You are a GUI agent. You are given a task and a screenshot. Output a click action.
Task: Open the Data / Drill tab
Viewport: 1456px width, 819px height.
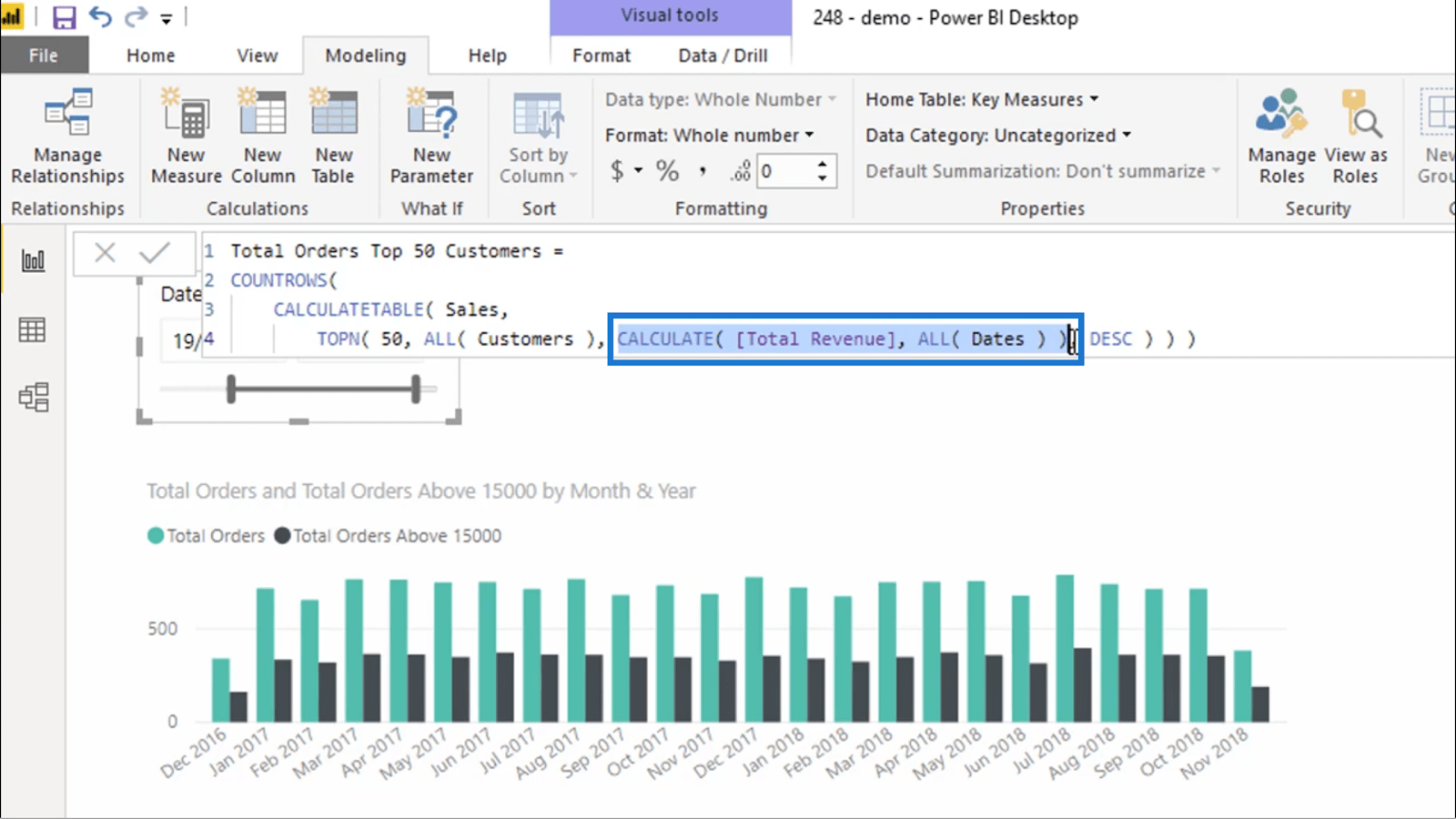click(723, 56)
